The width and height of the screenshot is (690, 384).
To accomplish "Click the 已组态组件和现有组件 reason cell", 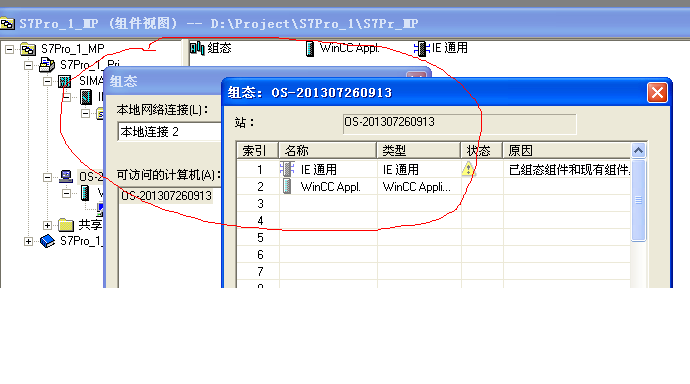I will 567,169.
